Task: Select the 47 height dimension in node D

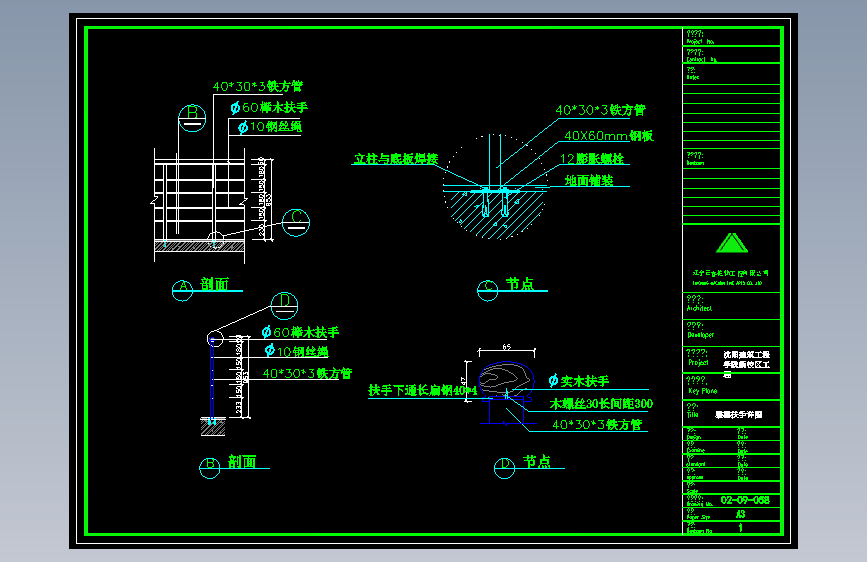Action: pos(464,381)
